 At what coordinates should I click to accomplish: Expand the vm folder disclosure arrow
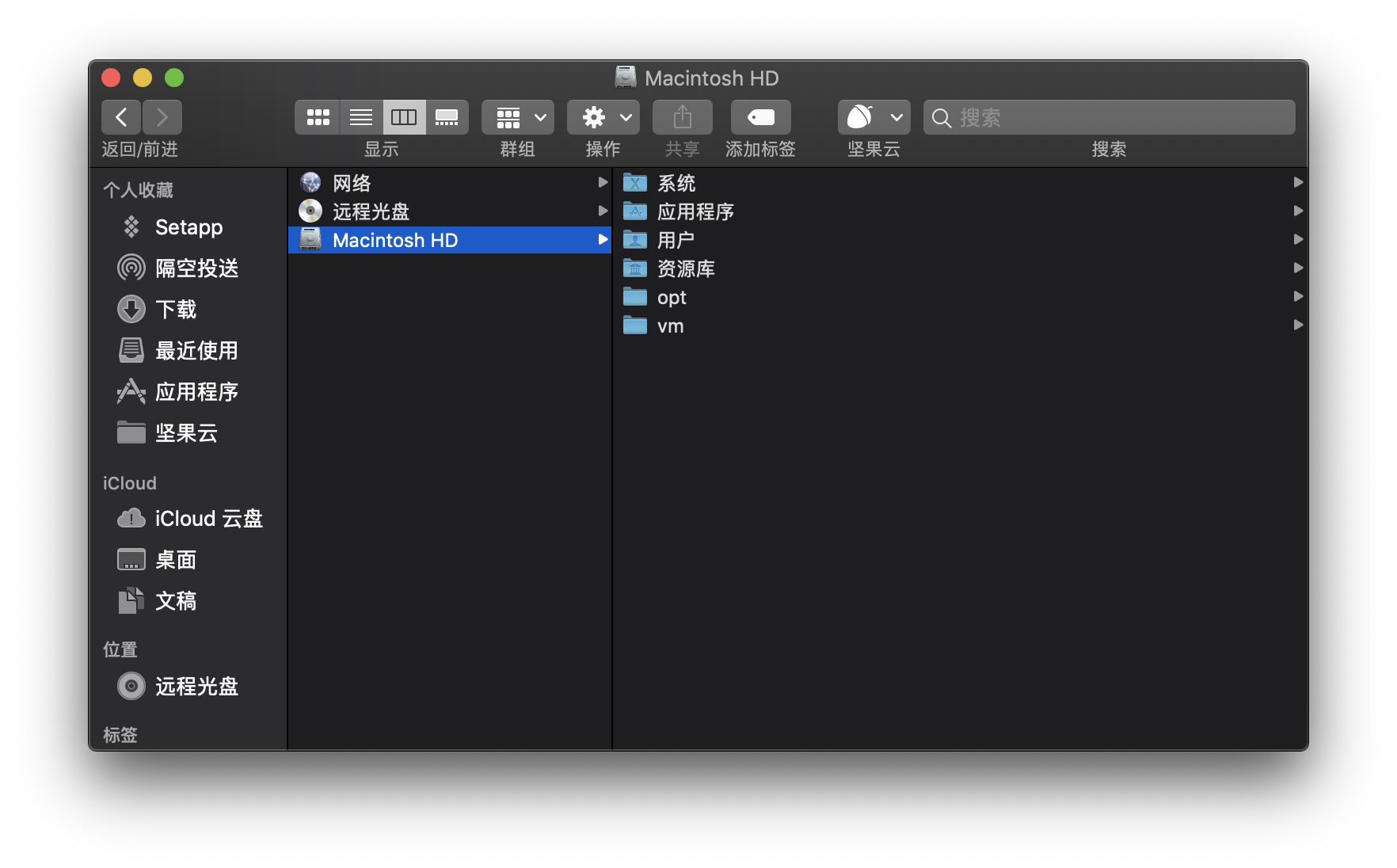point(1299,325)
